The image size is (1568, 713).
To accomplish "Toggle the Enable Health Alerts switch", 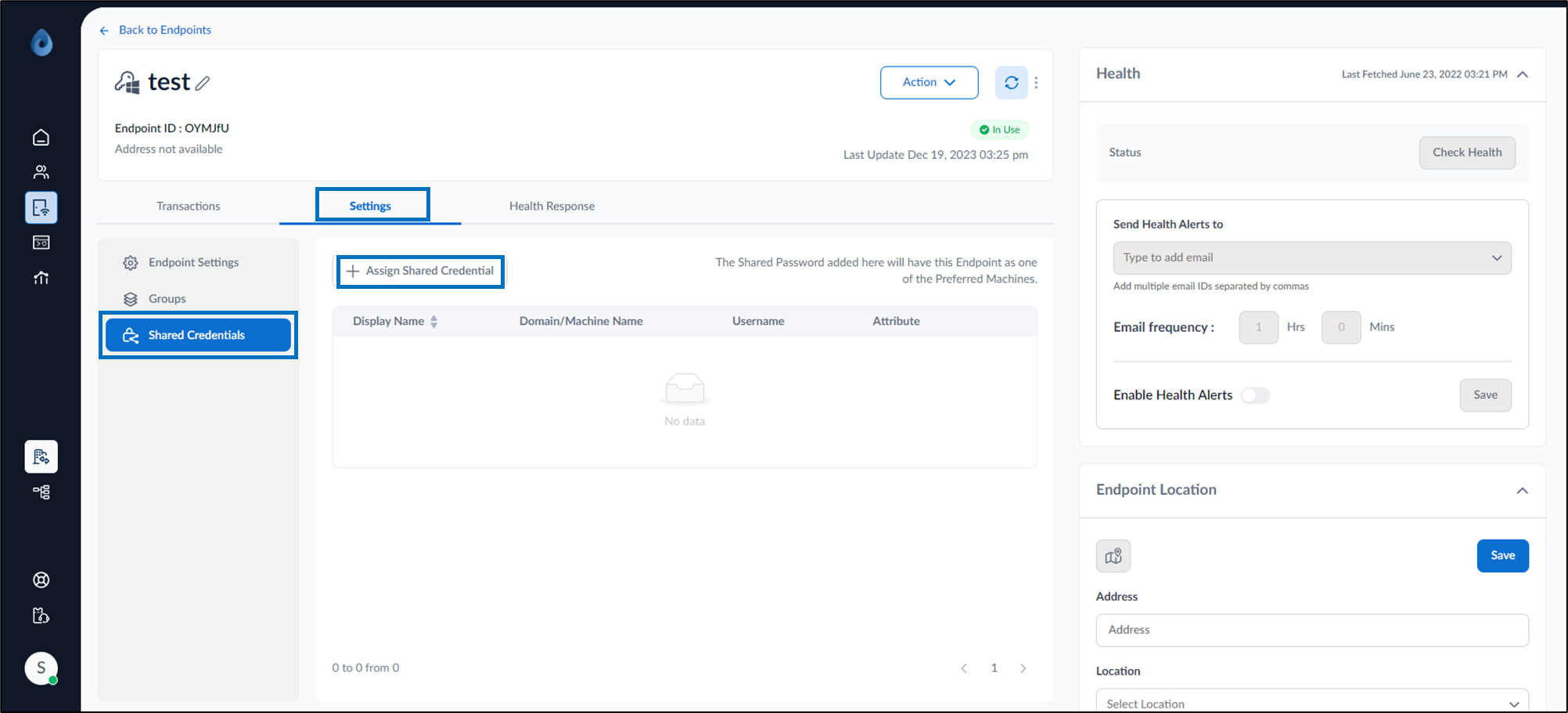I will point(1255,395).
